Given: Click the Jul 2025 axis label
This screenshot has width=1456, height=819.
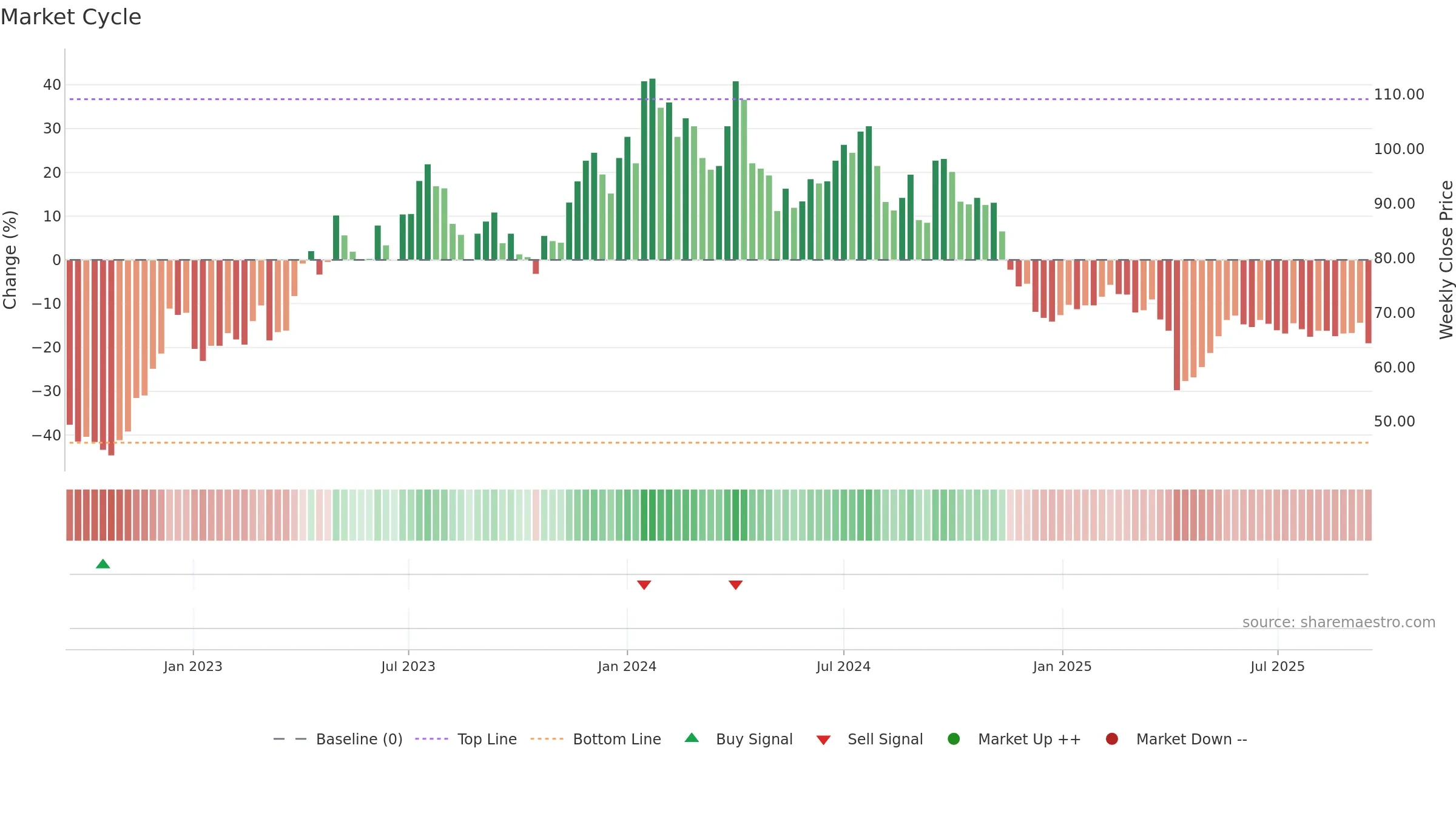Looking at the screenshot, I should point(1278,666).
